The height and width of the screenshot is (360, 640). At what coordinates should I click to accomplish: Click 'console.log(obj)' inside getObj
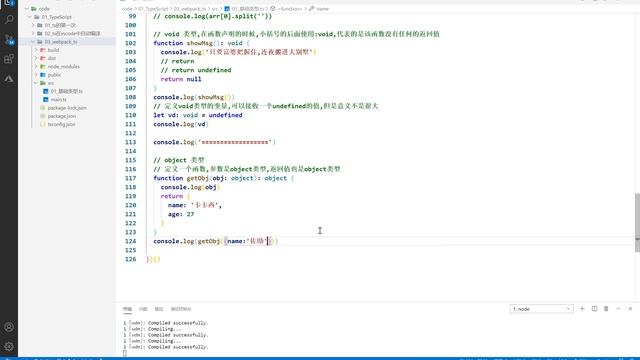190,187
